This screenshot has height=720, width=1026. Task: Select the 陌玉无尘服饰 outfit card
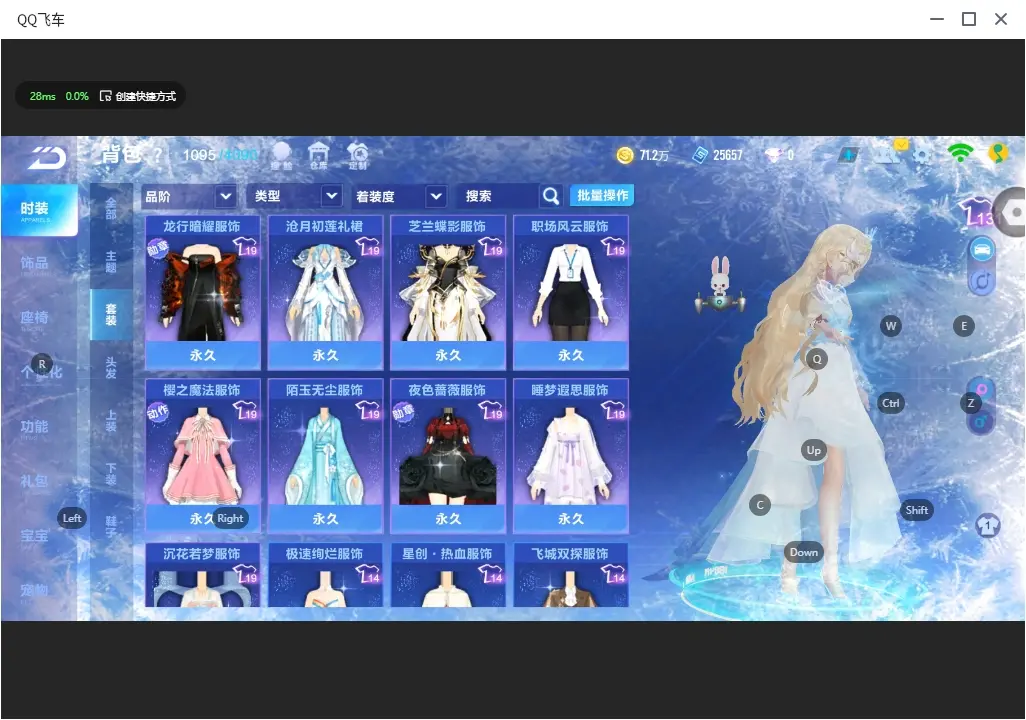tap(325, 456)
